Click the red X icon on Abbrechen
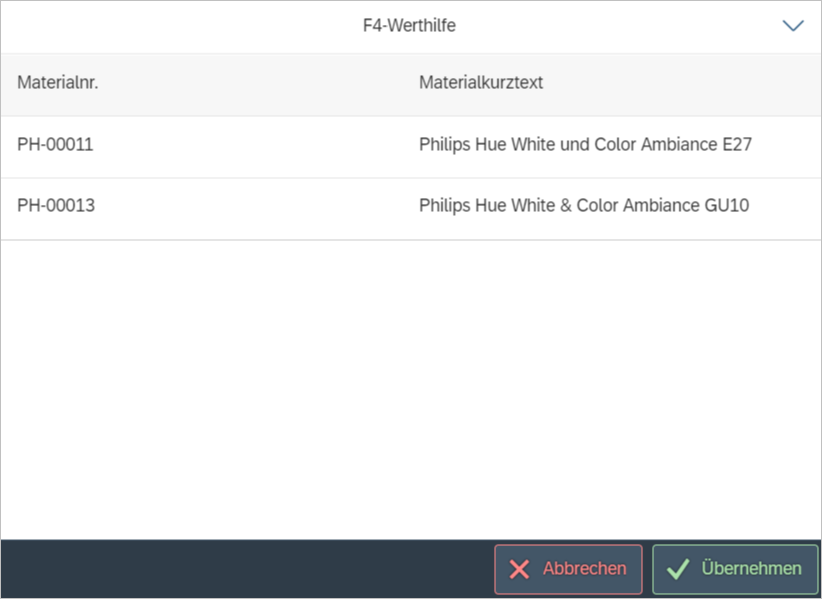The image size is (822, 599). [x=519, y=569]
